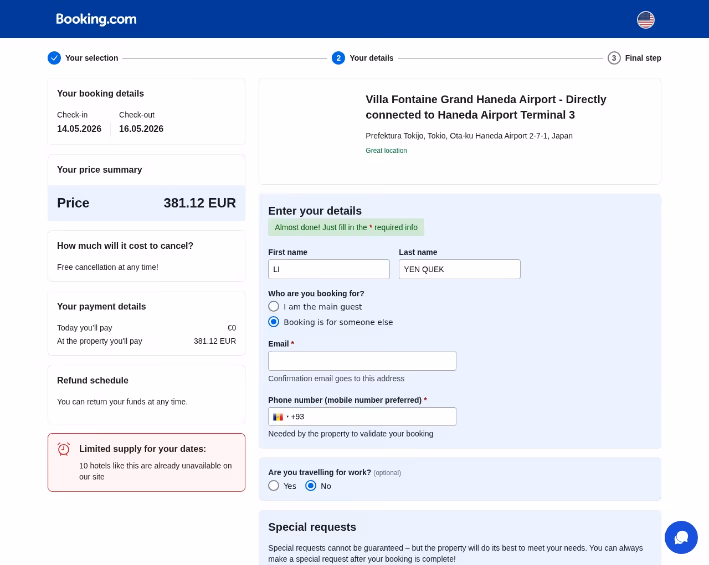The image size is (709, 565).
Task: Click Almost done required info banner
Action: coord(346,227)
